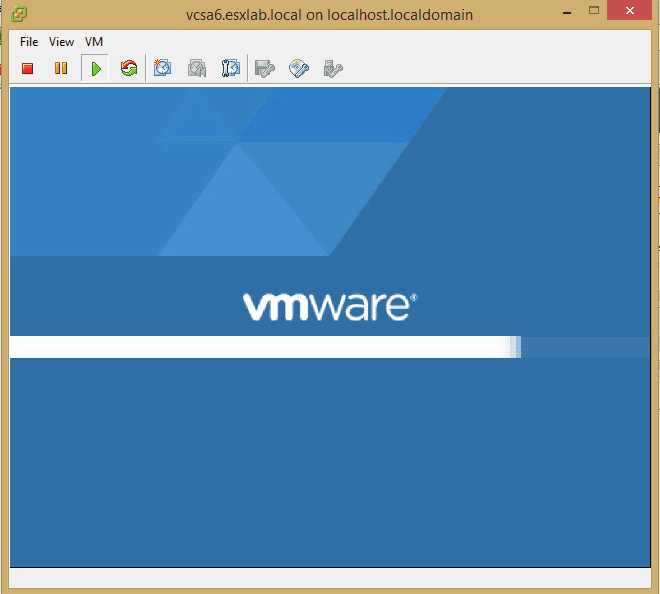Viewport: 660px width, 594px height.
Task: Click the red Power Off button
Action: point(28,68)
